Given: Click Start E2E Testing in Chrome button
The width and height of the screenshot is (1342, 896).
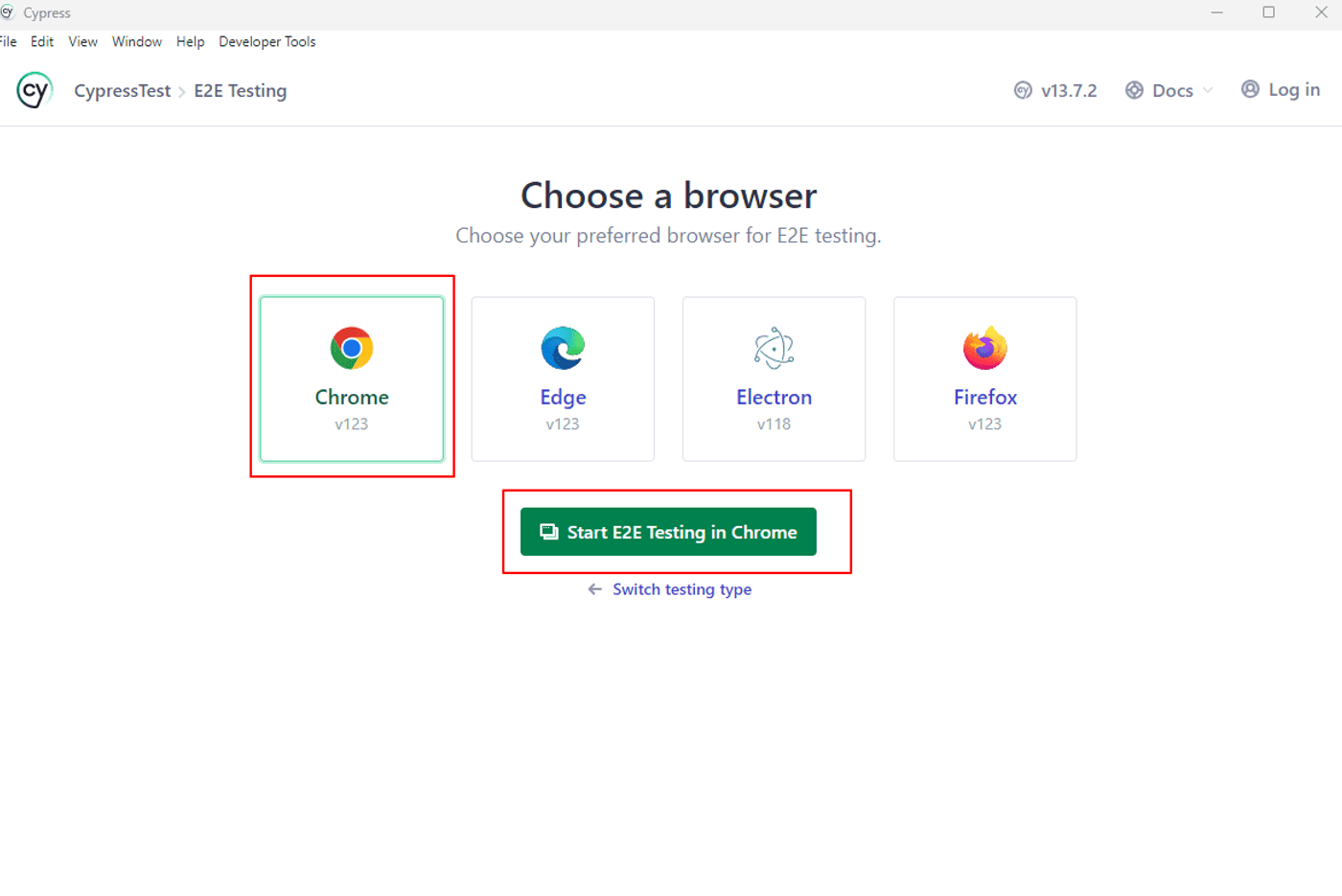Looking at the screenshot, I should (x=668, y=532).
